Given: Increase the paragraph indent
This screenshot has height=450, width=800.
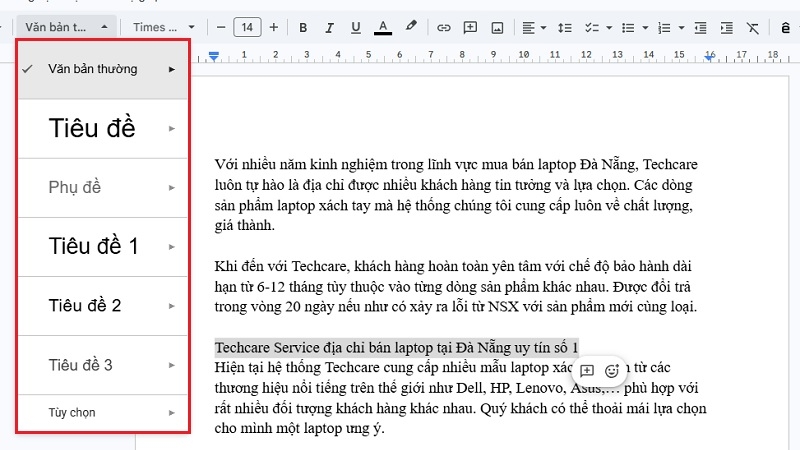Looking at the screenshot, I should point(727,28).
